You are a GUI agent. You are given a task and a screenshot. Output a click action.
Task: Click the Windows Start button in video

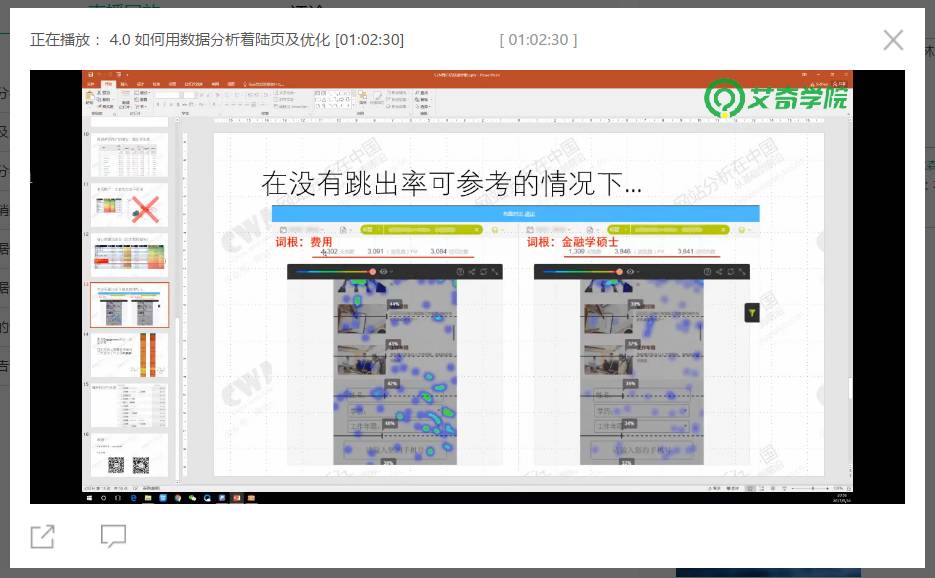coord(89,497)
